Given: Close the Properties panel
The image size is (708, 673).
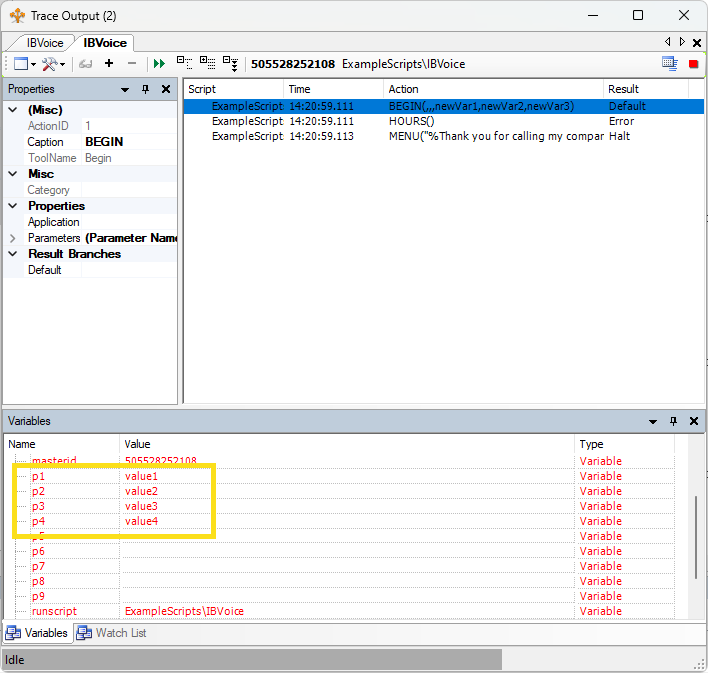Looking at the screenshot, I should pyautogui.click(x=166, y=89).
